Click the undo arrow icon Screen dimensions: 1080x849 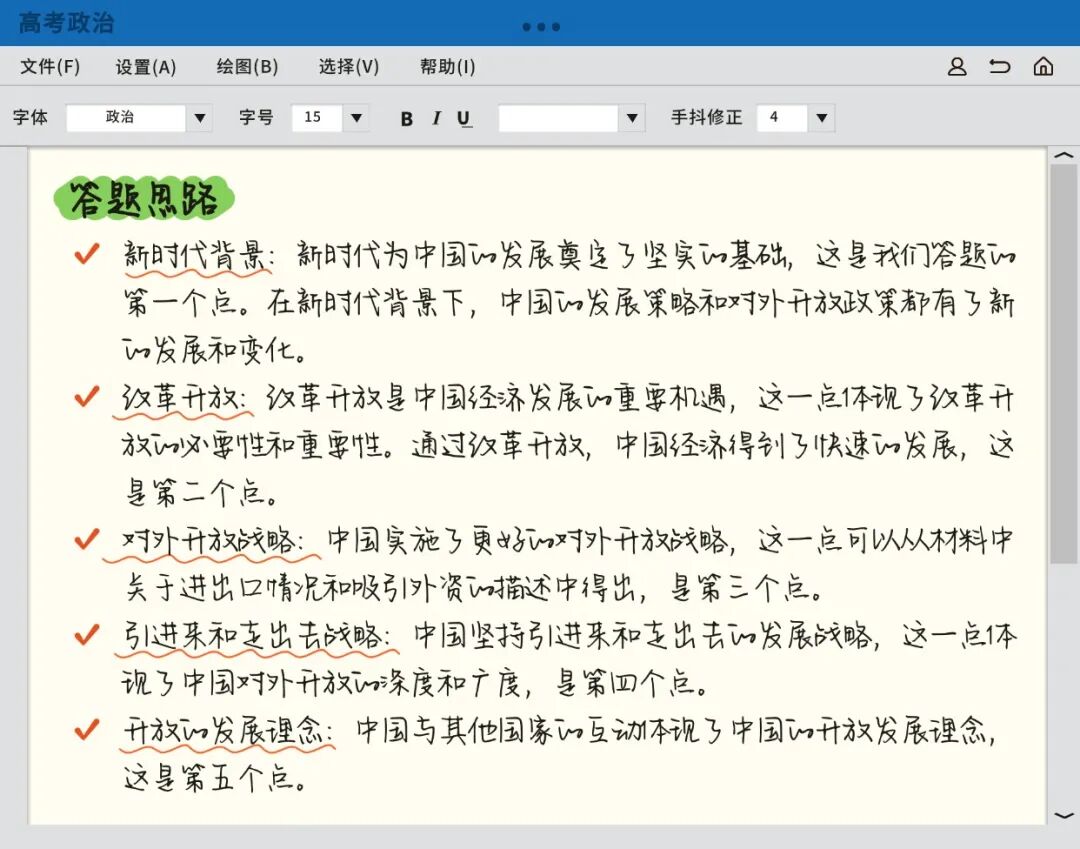1001,67
